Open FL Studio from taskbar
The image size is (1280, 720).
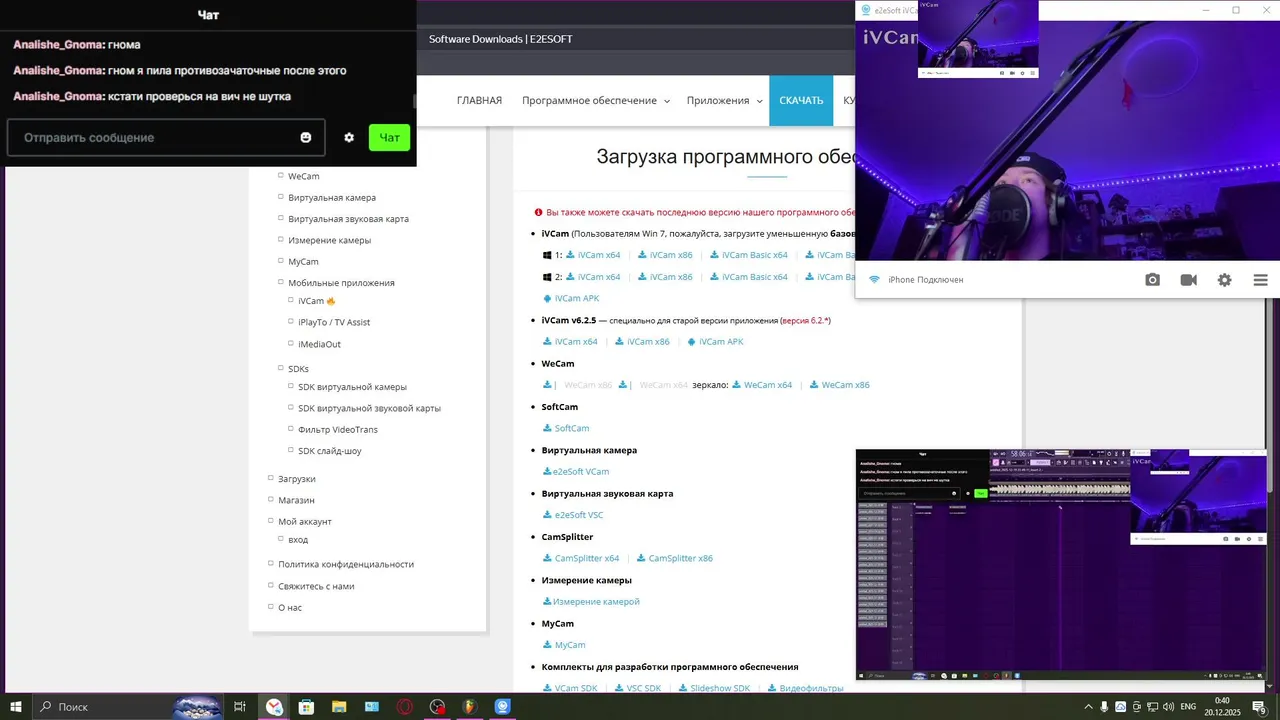click(x=470, y=707)
